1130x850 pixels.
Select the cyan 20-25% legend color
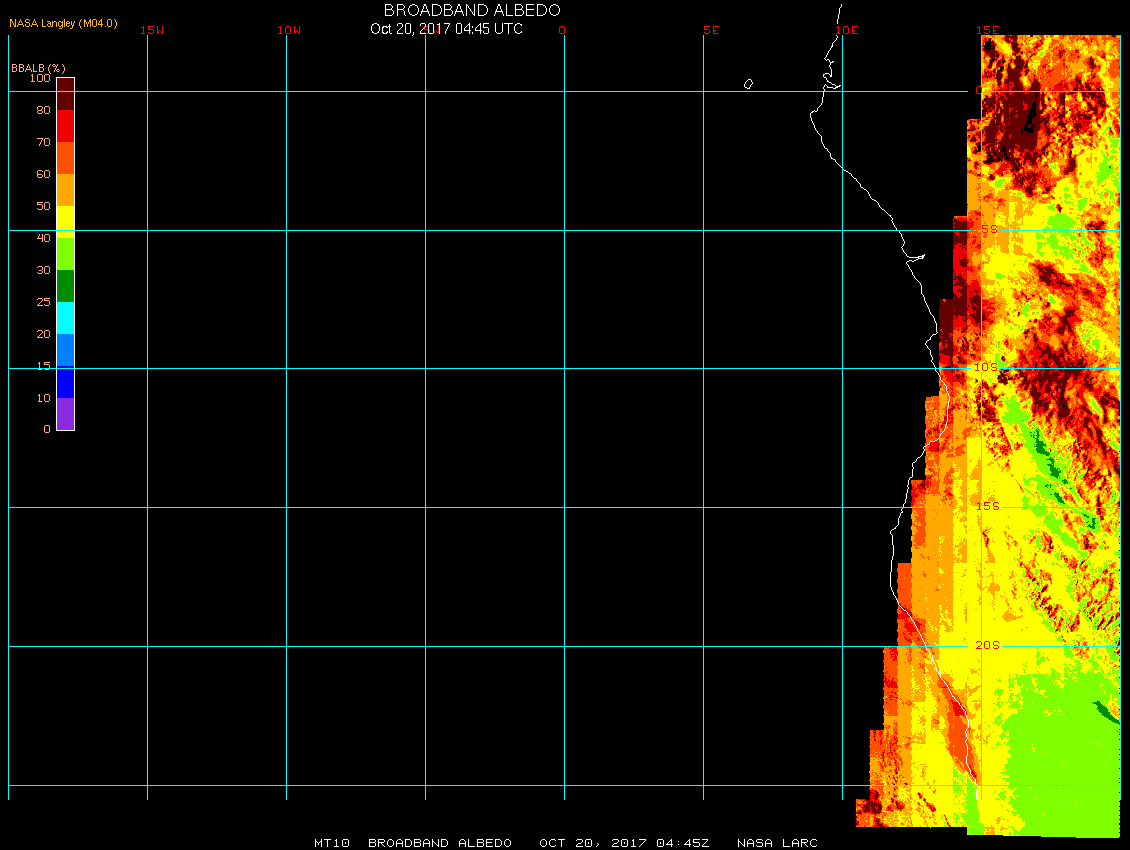(x=65, y=317)
